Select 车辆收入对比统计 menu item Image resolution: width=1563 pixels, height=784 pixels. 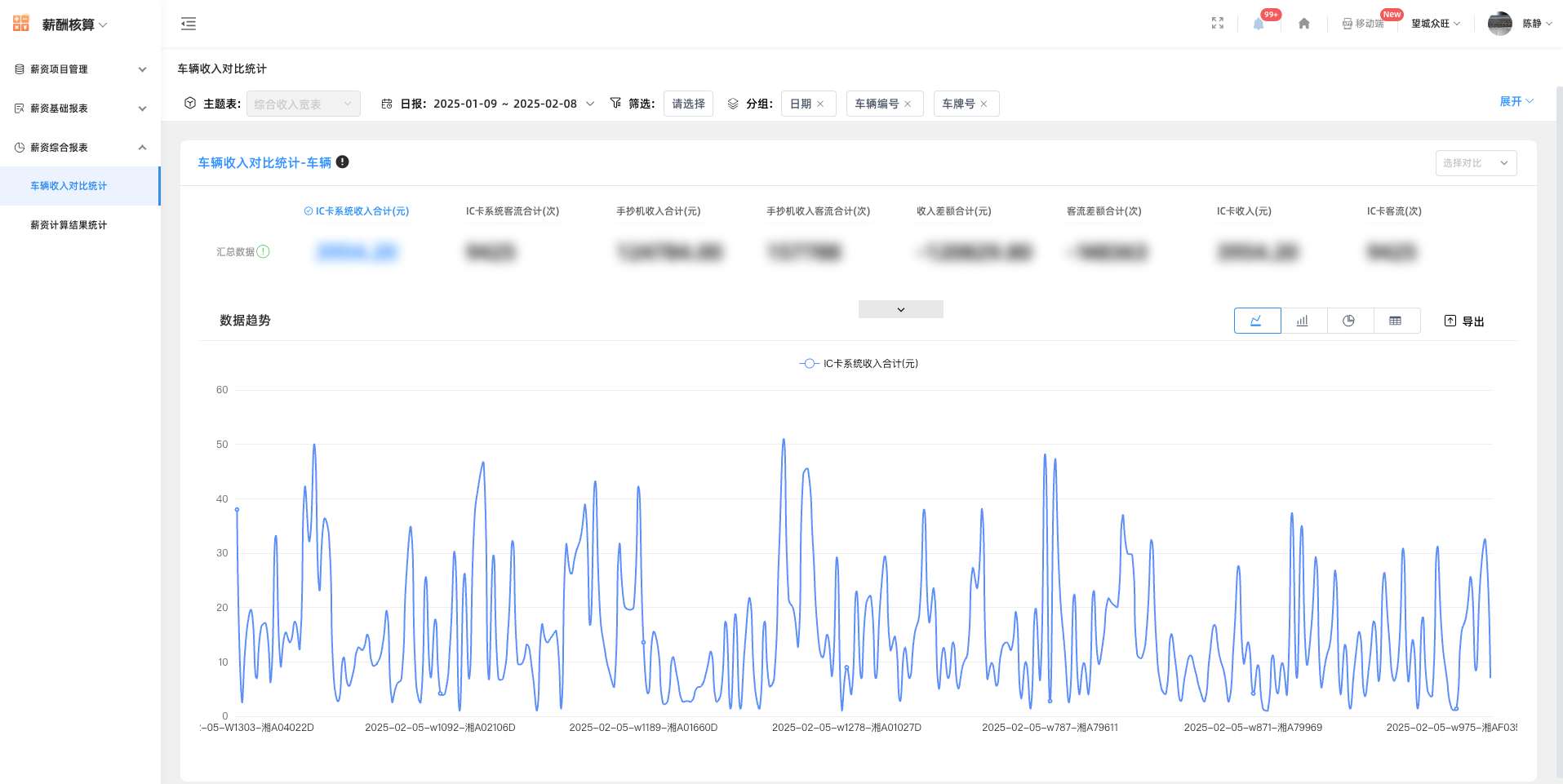tap(69, 186)
